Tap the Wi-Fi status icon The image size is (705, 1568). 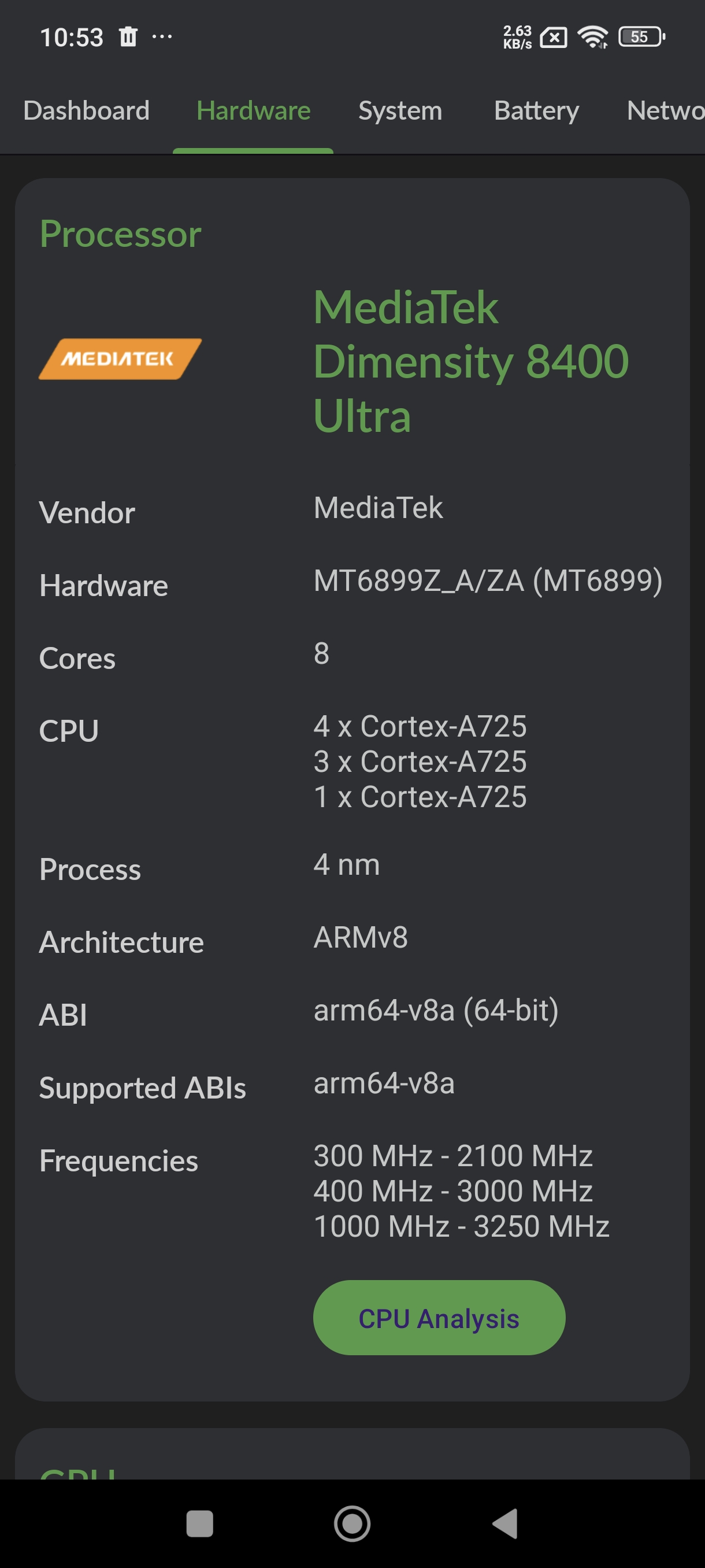pyautogui.click(x=592, y=37)
